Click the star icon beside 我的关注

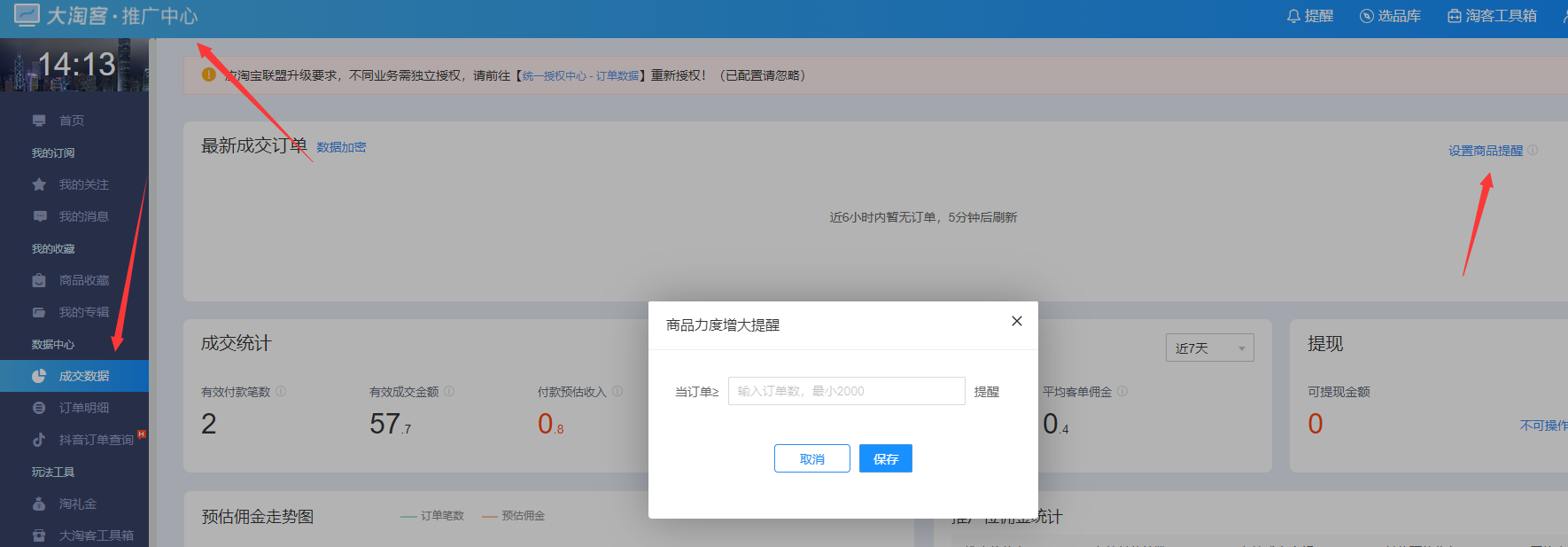click(39, 184)
